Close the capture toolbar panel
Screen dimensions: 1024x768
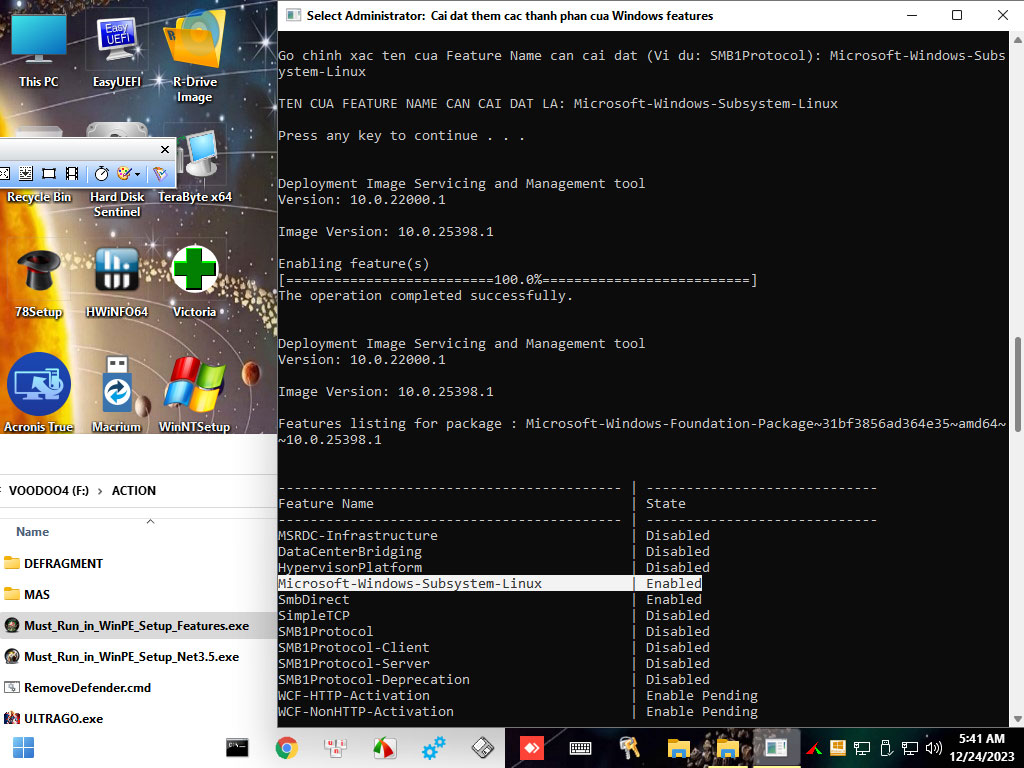165,150
